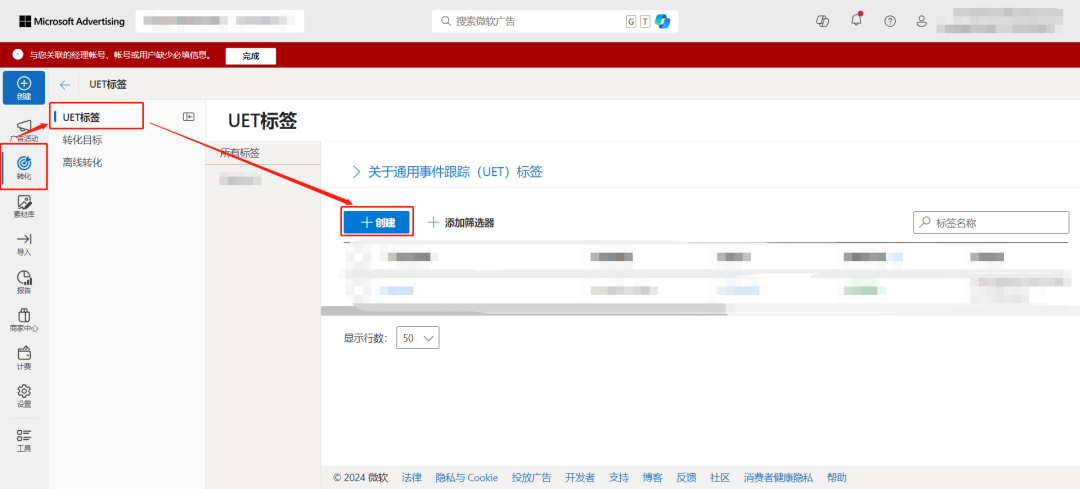
Task: Click the Microsoft Advertising logo
Action: coord(72,21)
